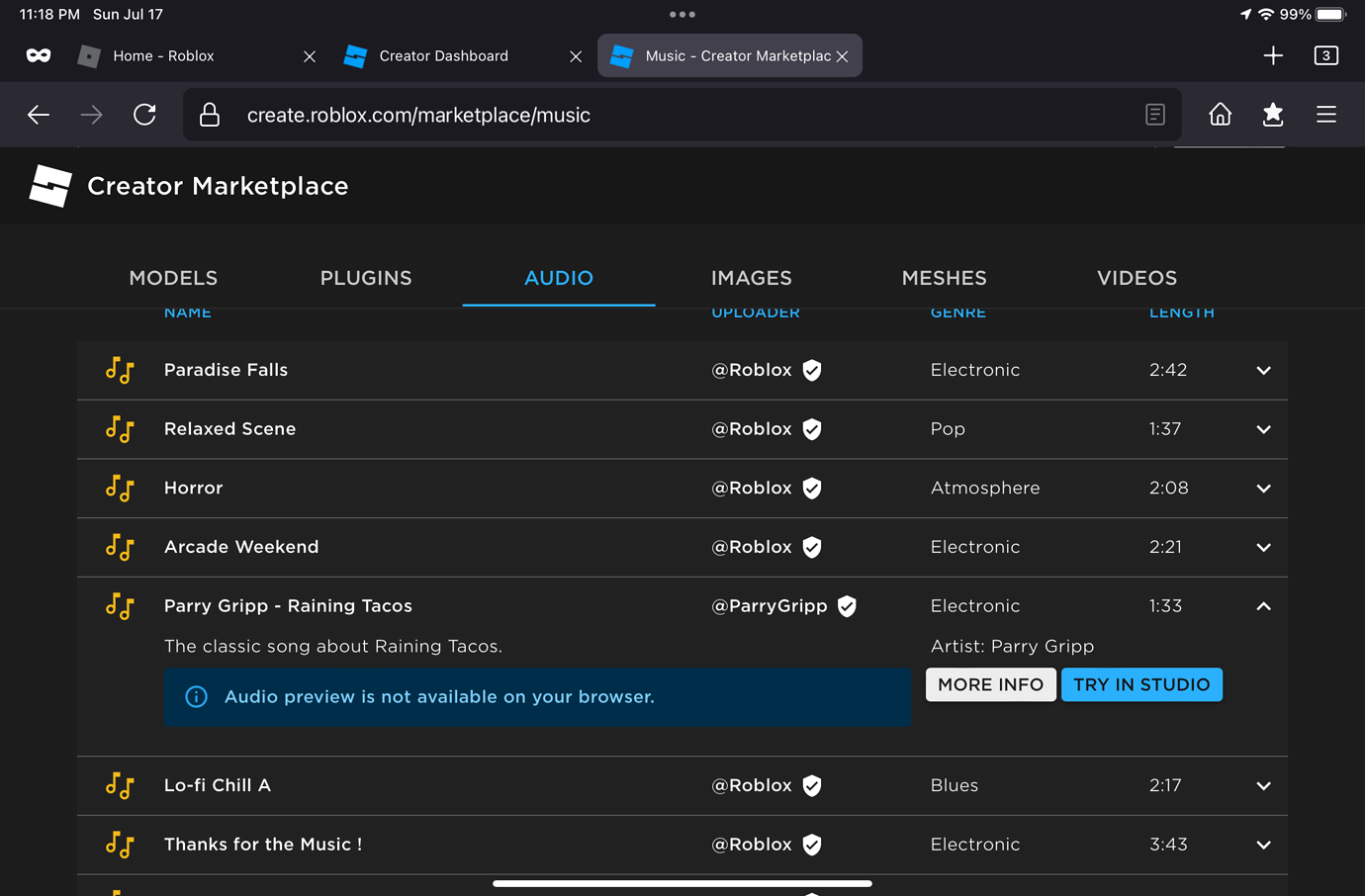Collapse the Parry Gripp - Raining Tacos details

(1263, 605)
